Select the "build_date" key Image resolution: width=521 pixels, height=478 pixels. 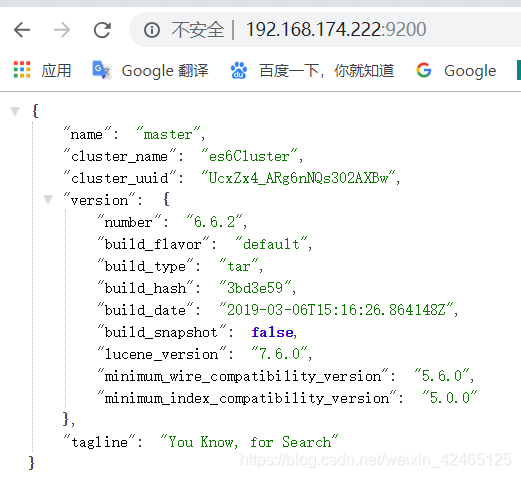click(146, 310)
